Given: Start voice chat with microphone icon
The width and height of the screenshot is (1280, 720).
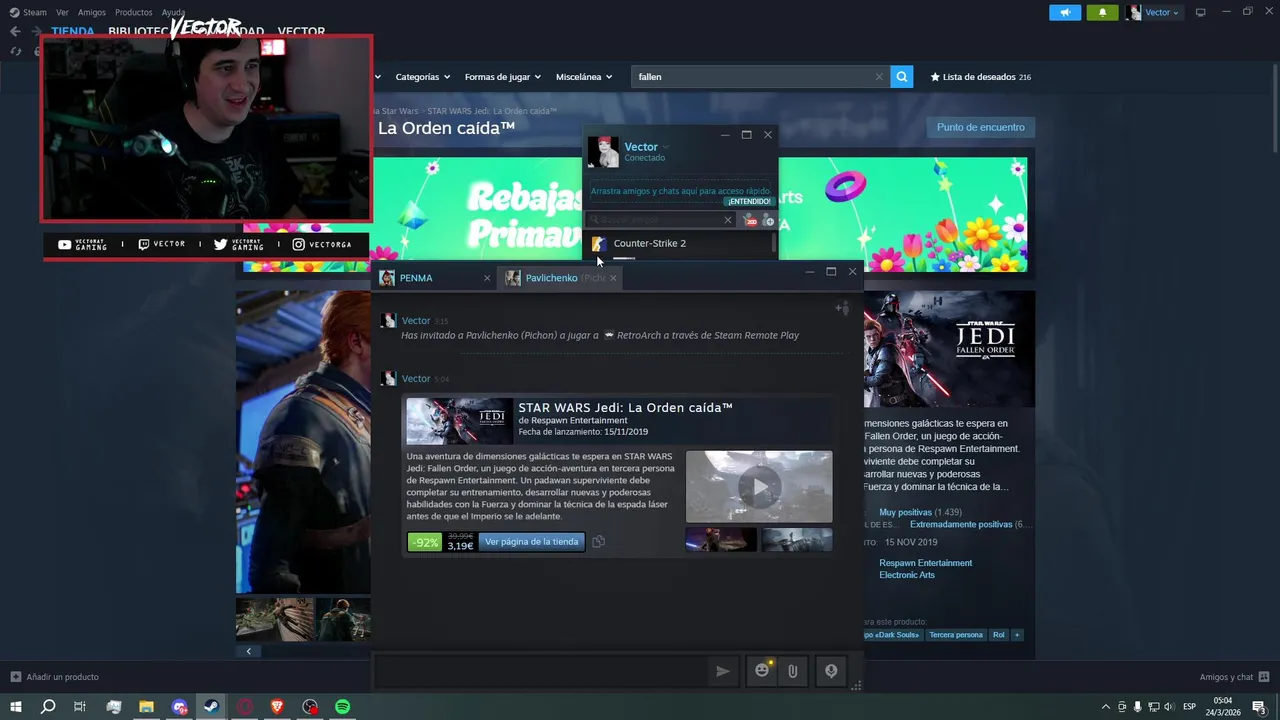Looking at the screenshot, I should click(x=831, y=671).
